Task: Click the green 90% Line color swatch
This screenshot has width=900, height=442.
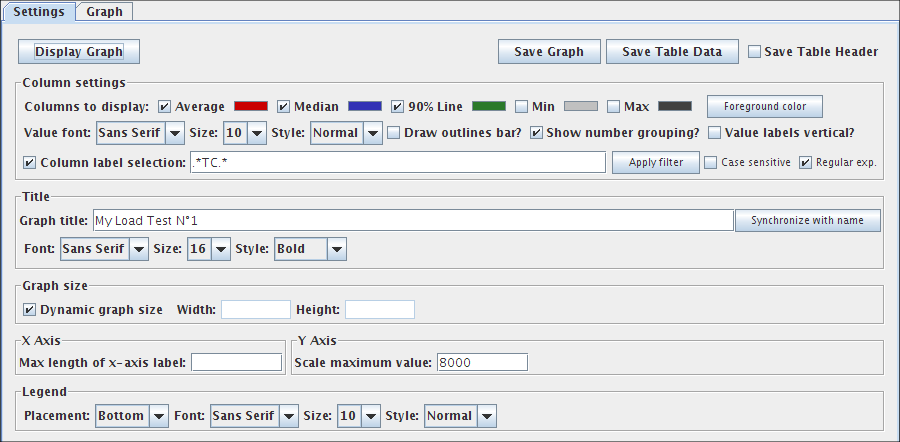Action: 488,106
